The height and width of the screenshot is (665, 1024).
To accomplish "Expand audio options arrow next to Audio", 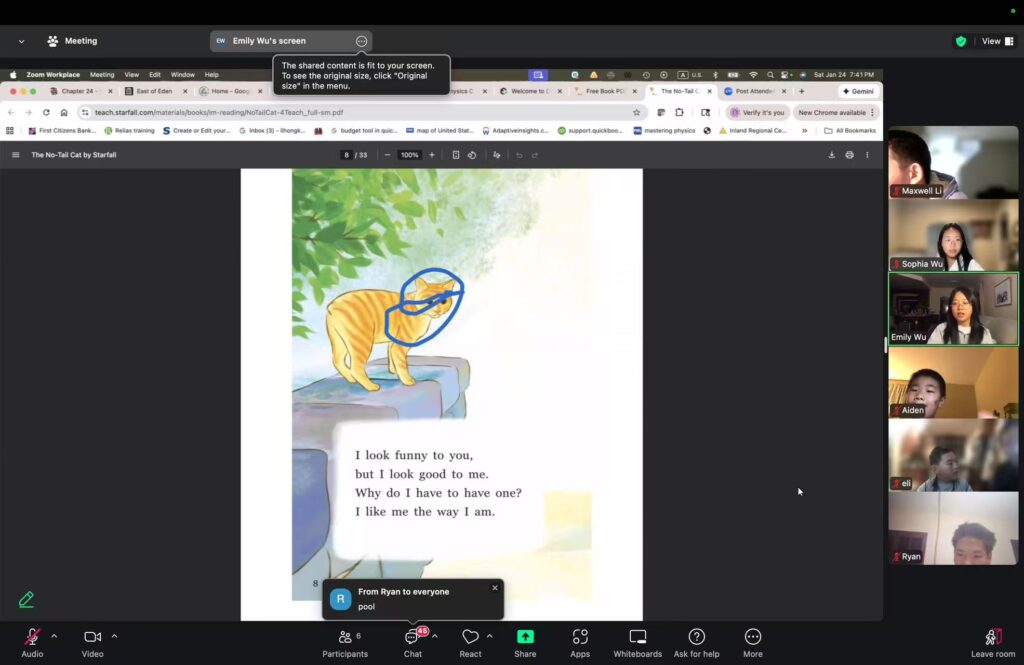I will tap(54, 636).
